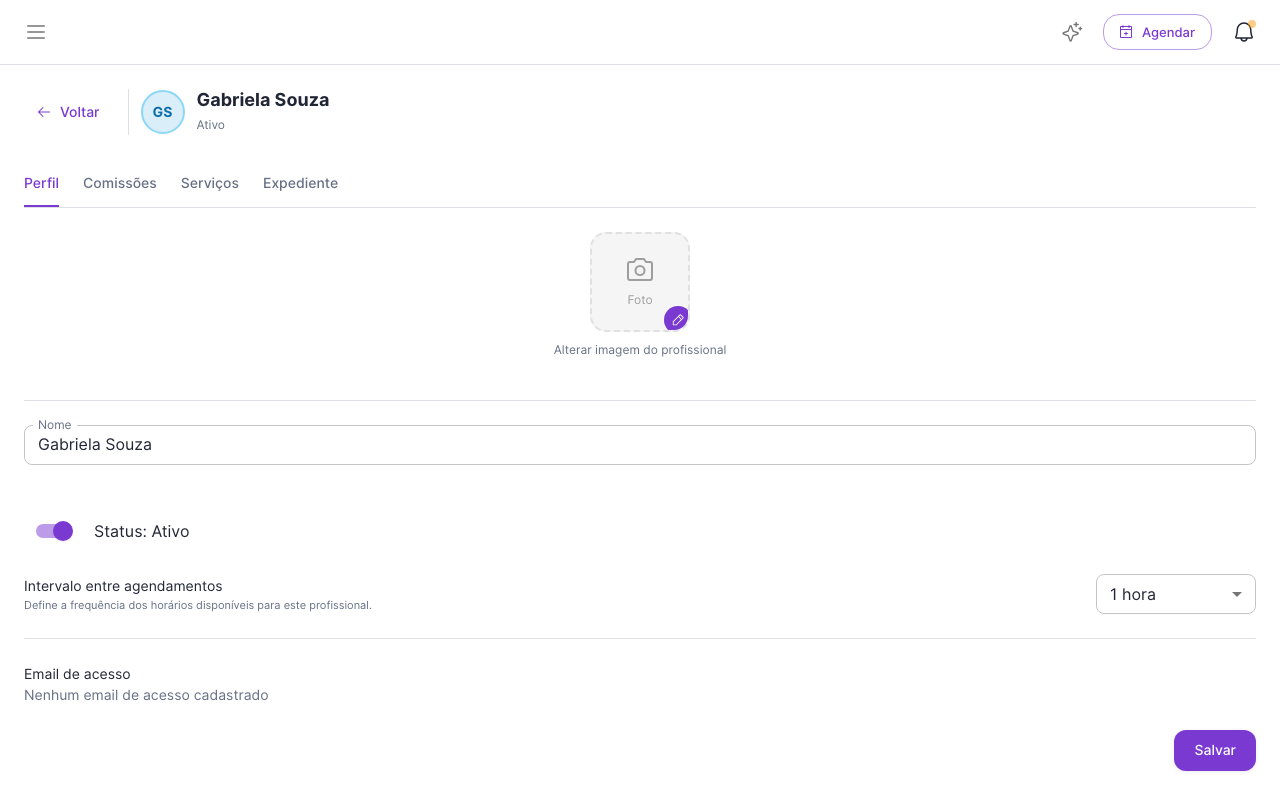
Task: Click the Intervalo entre agendamentos label
Action: coord(123,586)
